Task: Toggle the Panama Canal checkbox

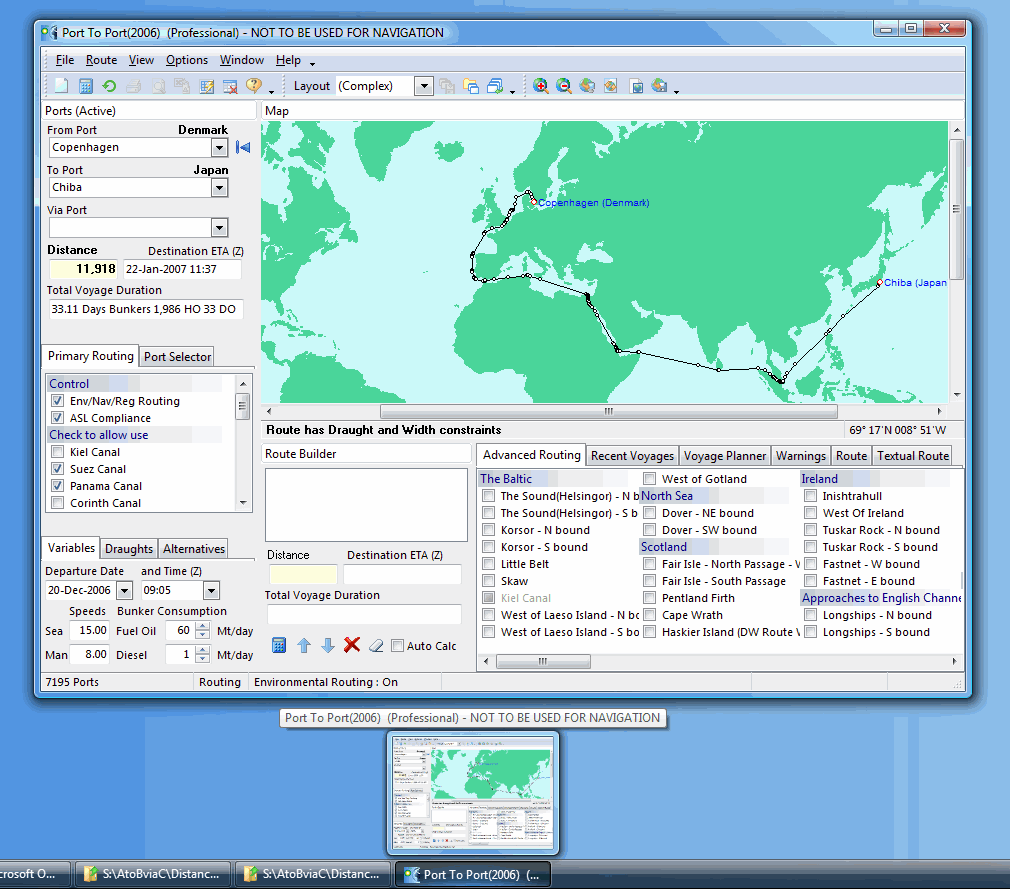Action: tap(58, 486)
